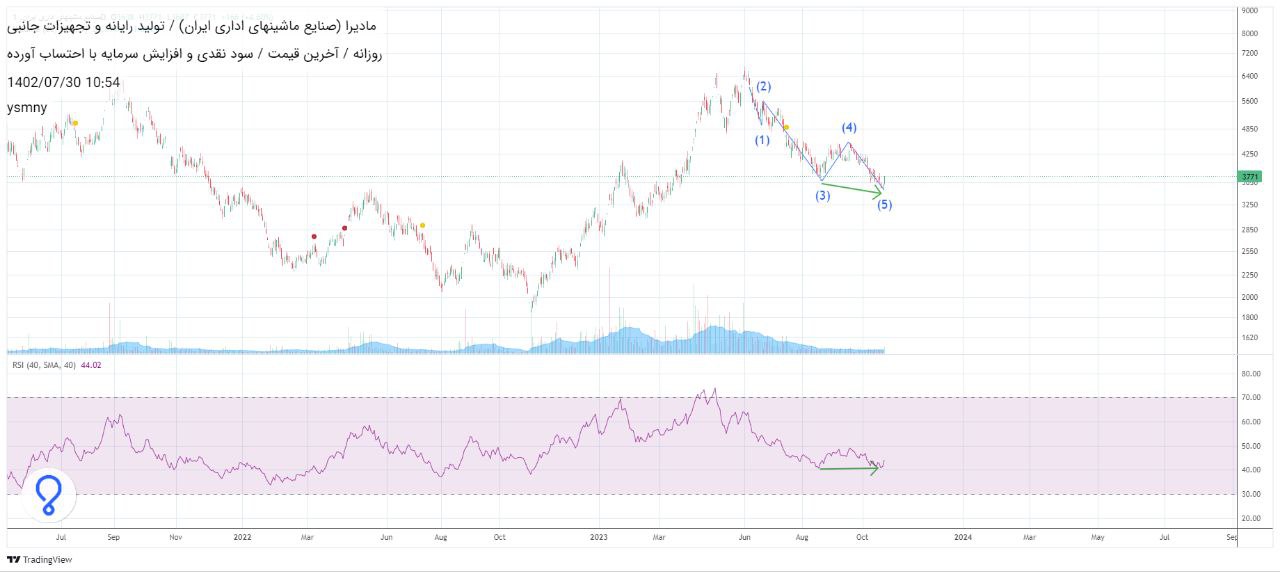1280x572 pixels.
Task: Click the RSI (40, SMA, 40) indicator legend
Action: tap(56, 365)
